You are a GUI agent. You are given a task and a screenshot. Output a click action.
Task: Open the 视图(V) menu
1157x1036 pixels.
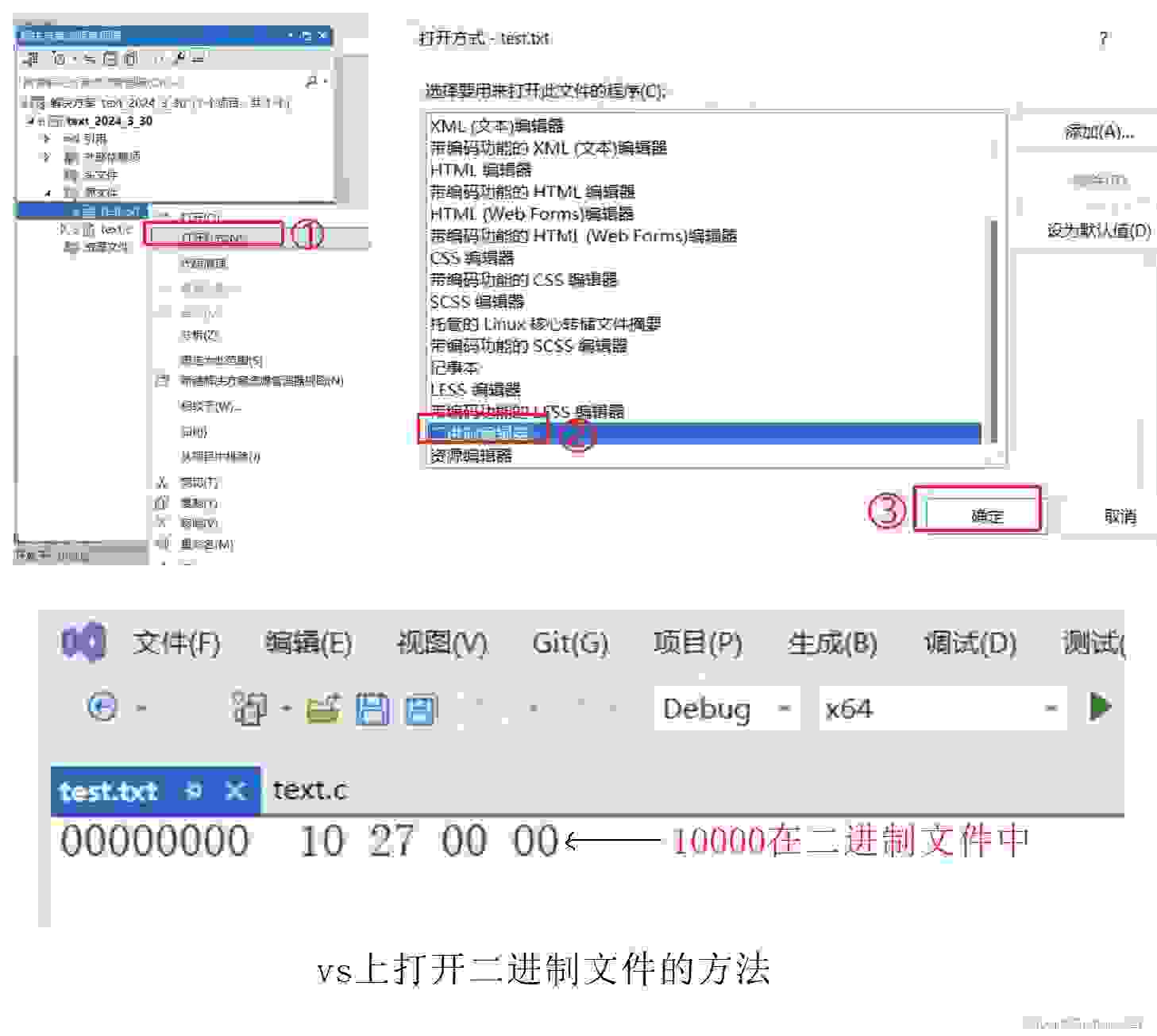[442, 642]
